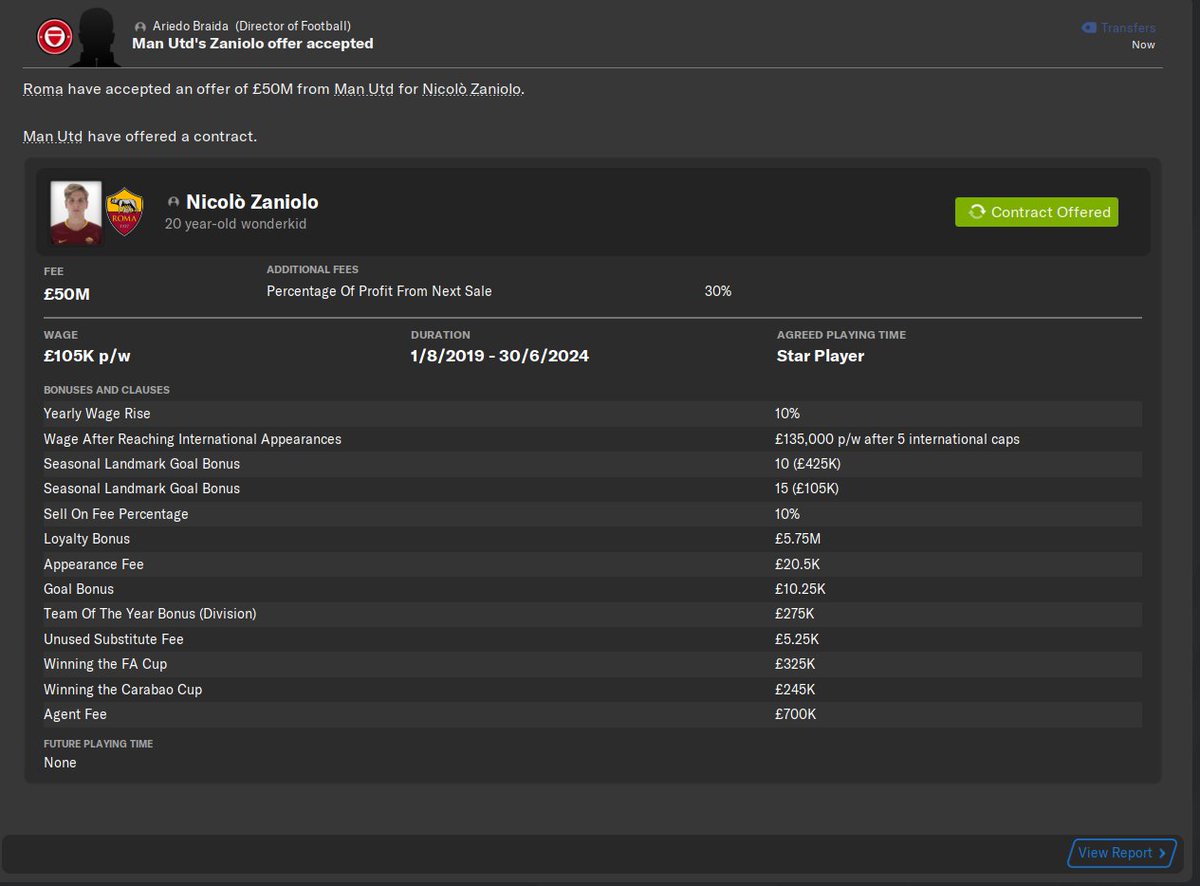The height and width of the screenshot is (886, 1200).
Task: Select the Agent Fee row label
Action: (75, 714)
